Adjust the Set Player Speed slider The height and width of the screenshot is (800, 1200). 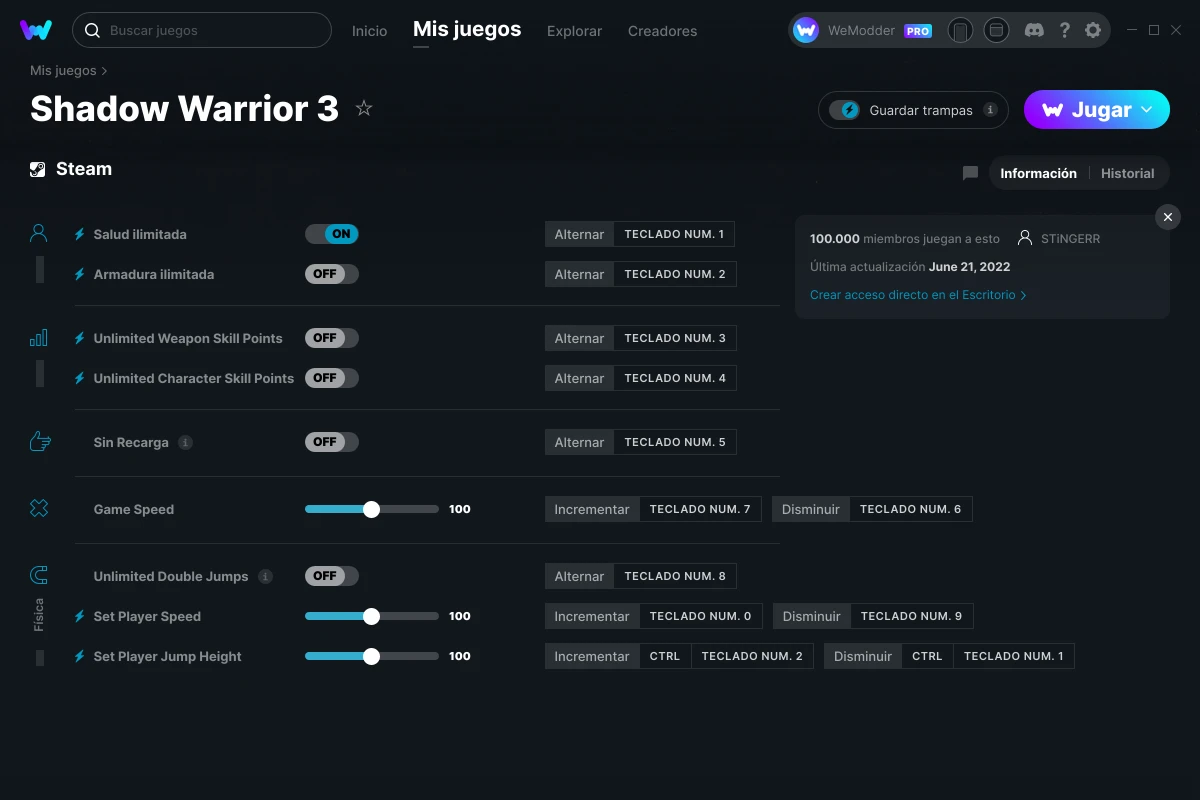click(372, 616)
